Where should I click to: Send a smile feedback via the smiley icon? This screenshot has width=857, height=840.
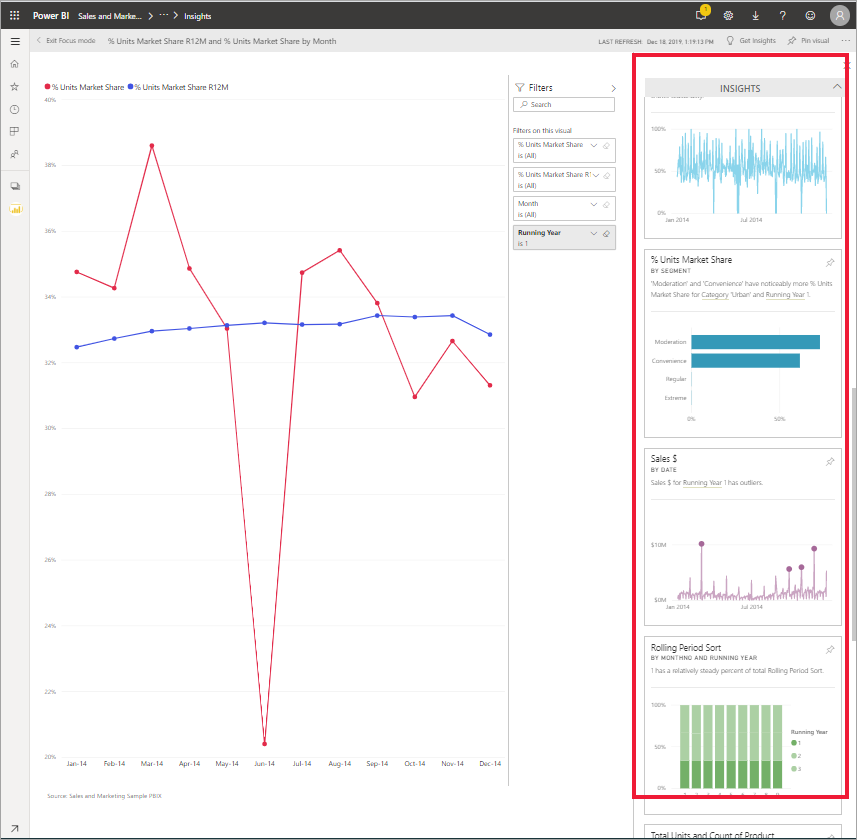810,15
